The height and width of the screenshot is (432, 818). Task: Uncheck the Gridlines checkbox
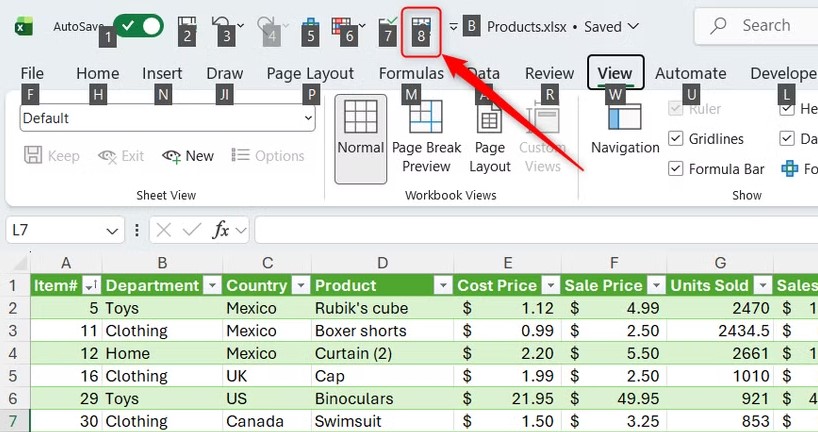pyautogui.click(x=676, y=139)
